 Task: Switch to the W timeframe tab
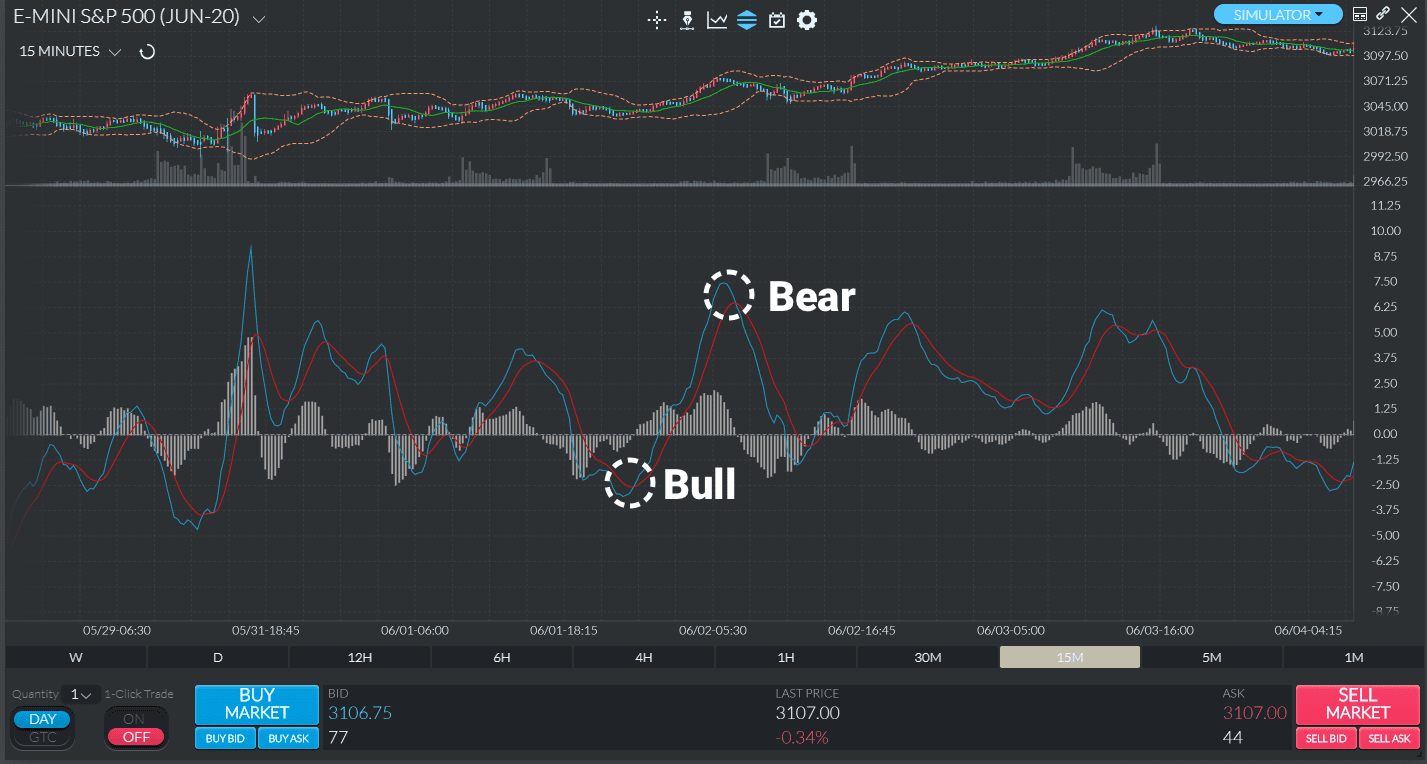tap(76, 657)
